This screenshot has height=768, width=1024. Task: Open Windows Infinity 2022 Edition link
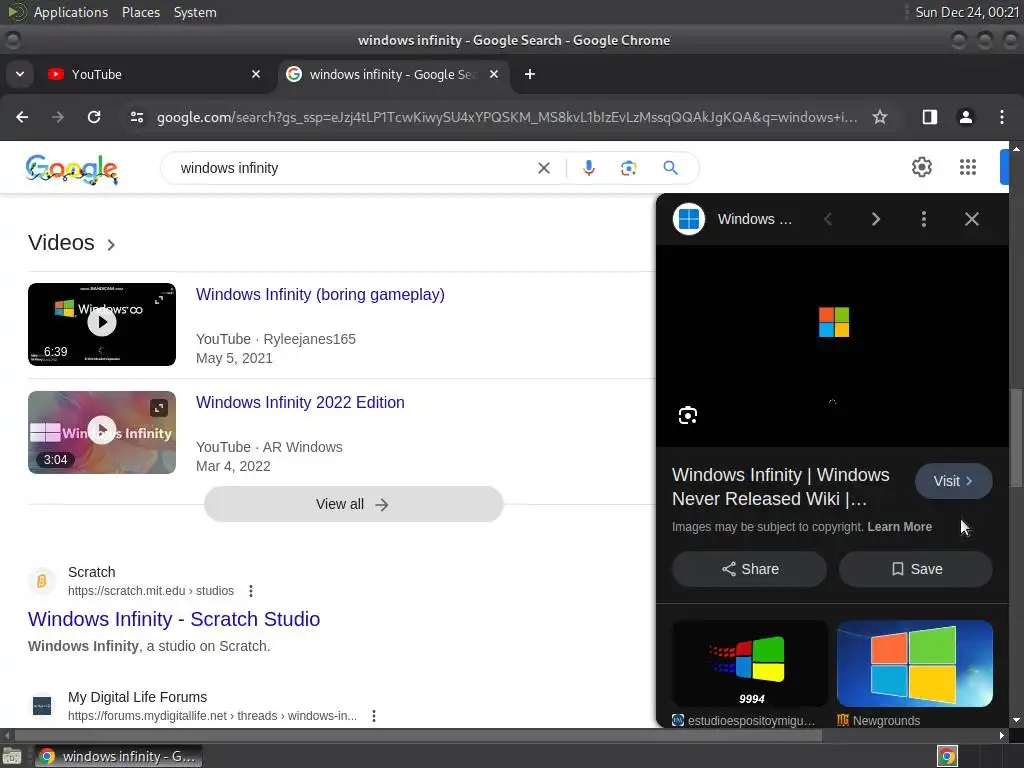coord(300,402)
